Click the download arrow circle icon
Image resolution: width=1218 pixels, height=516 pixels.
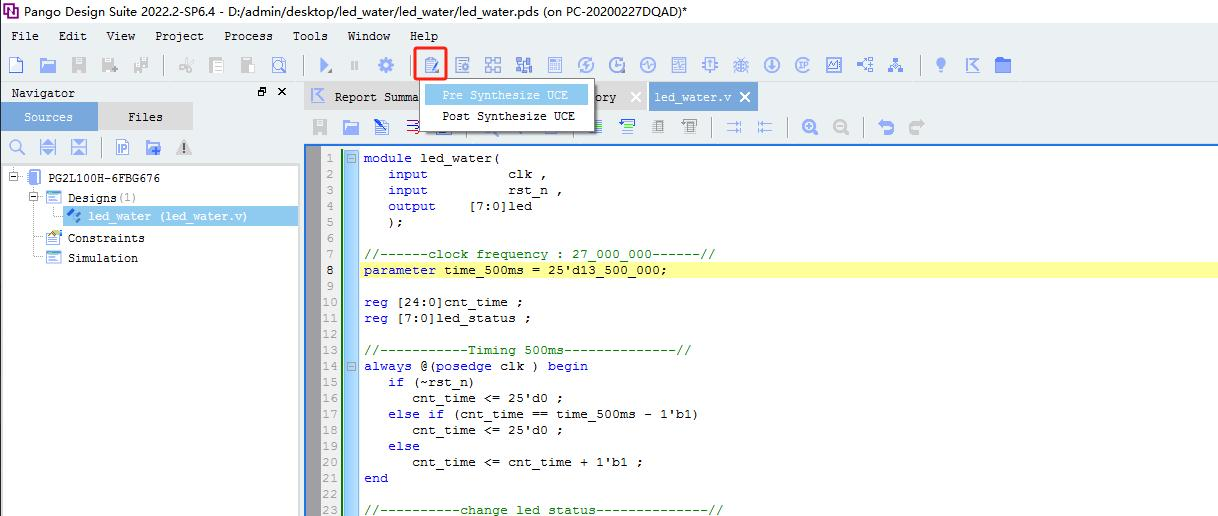[x=772, y=65]
